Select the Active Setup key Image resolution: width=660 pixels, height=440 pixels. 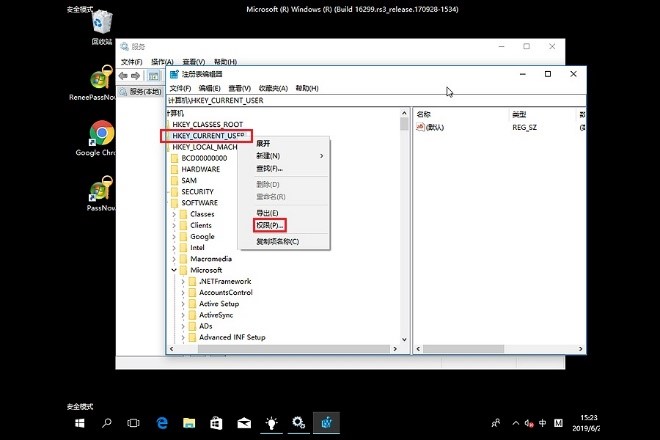click(219, 304)
